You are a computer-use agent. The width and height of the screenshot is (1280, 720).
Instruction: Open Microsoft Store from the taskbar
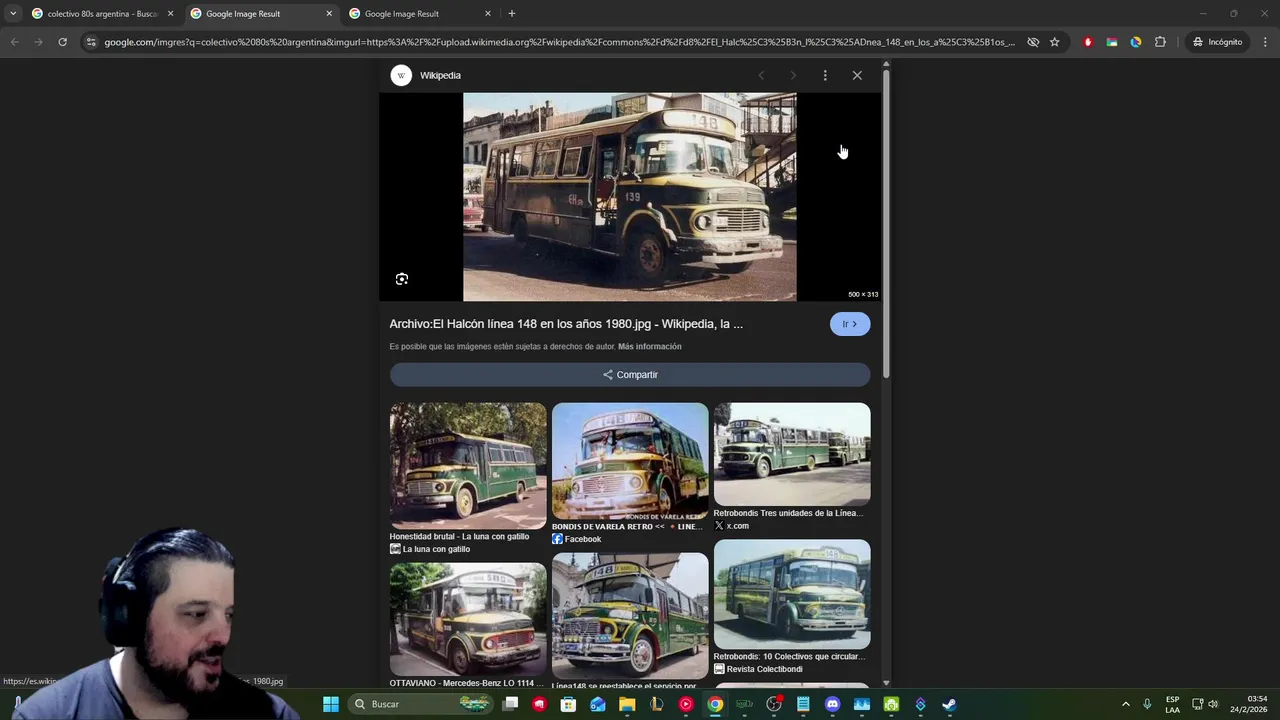point(568,704)
